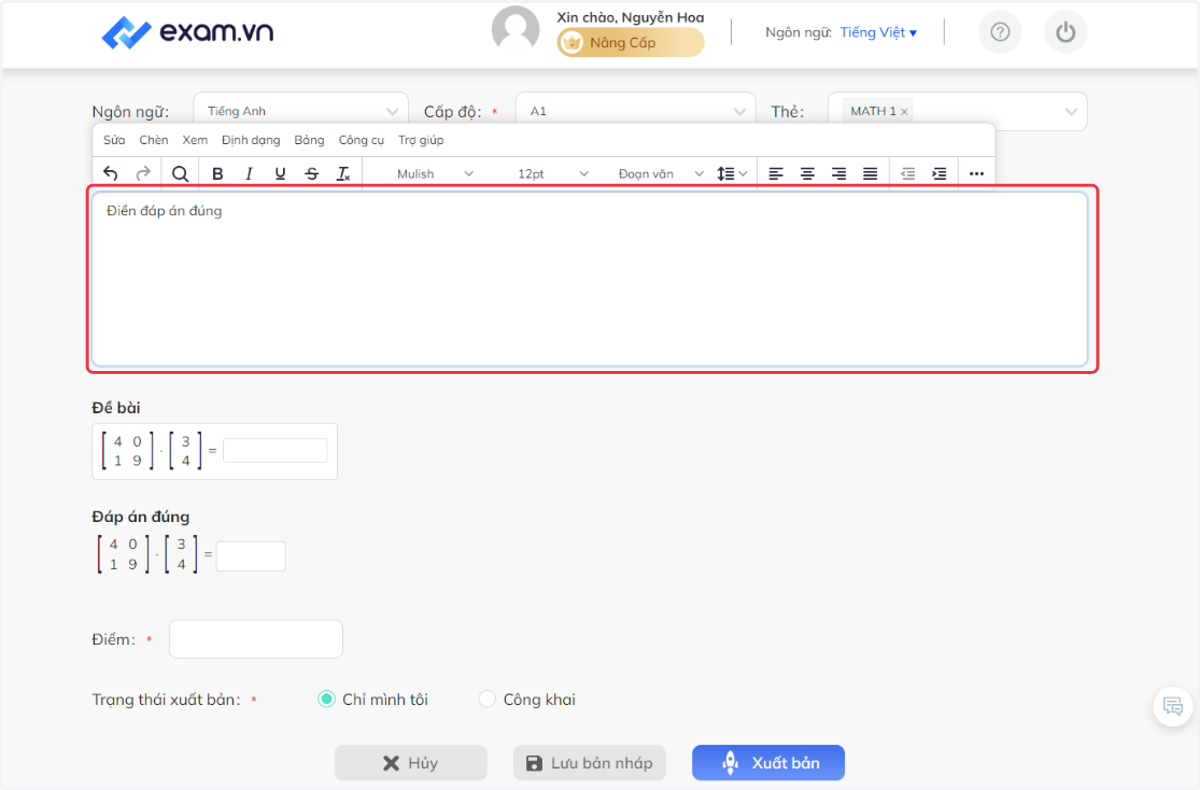This screenshot has height=790, width=1200.
Task: Open the Định dạng menu
Action: click(251, 140)
